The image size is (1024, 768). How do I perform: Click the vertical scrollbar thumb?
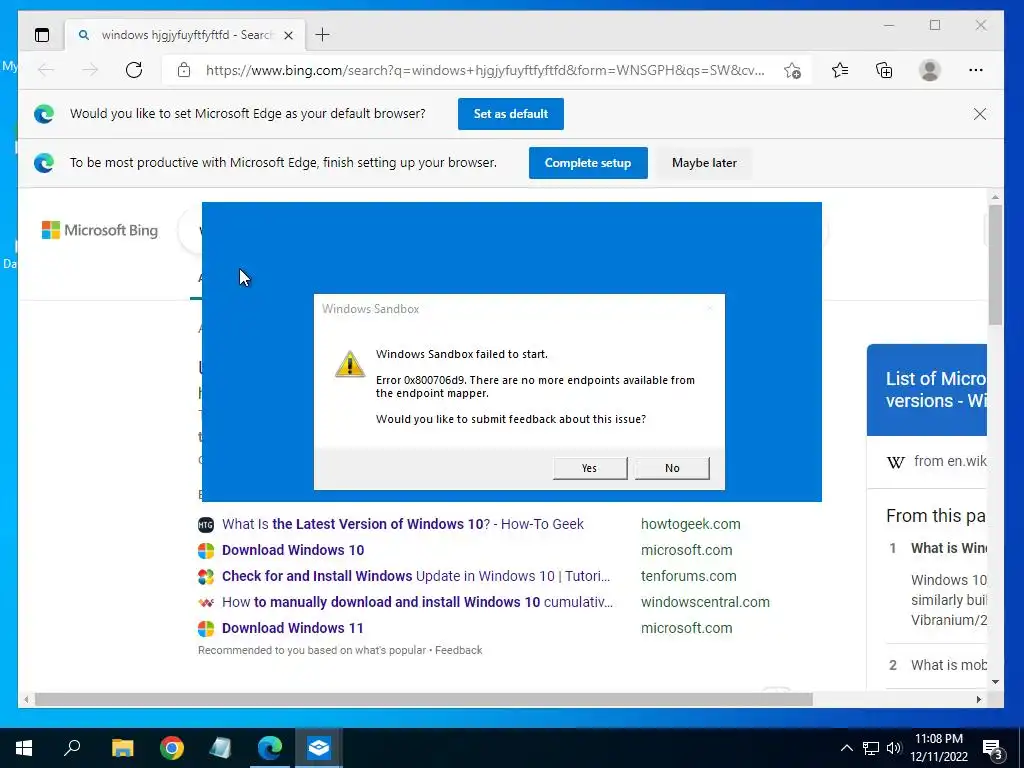click(x=995, y=264)
